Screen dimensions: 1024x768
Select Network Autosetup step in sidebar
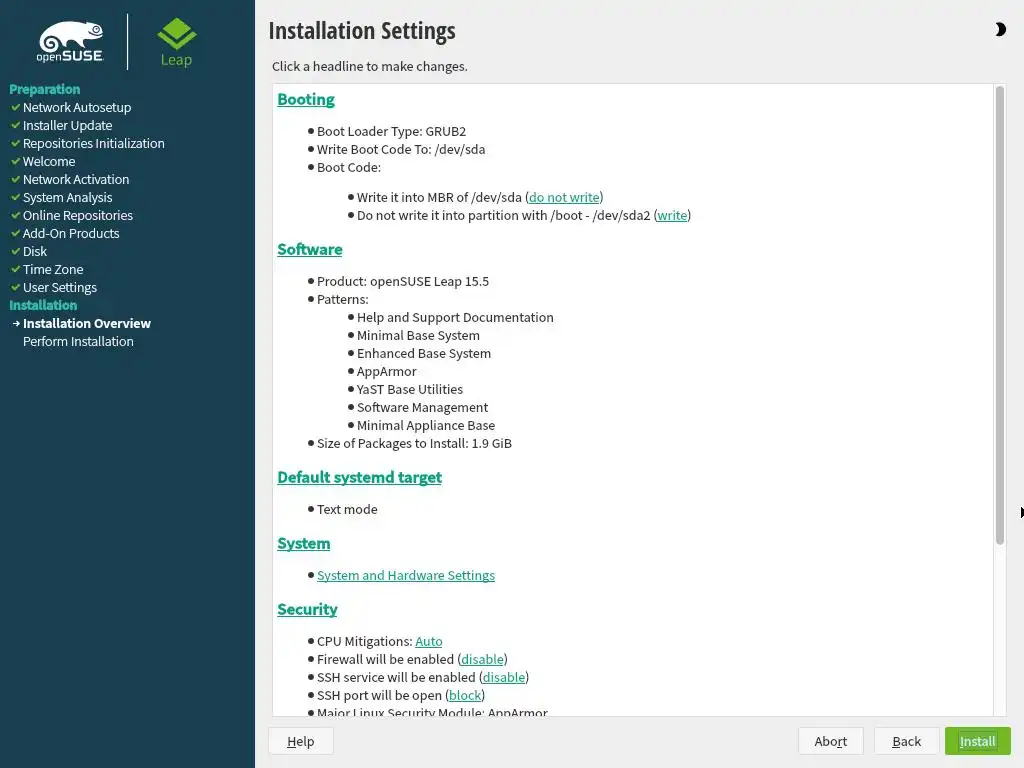click(x=76, y=108)
